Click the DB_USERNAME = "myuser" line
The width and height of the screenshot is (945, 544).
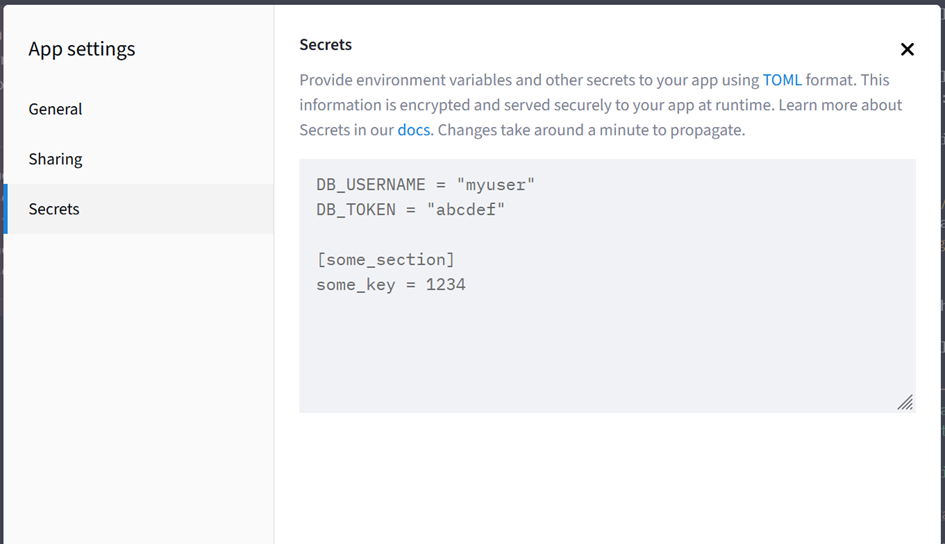[x=425, y=184]
